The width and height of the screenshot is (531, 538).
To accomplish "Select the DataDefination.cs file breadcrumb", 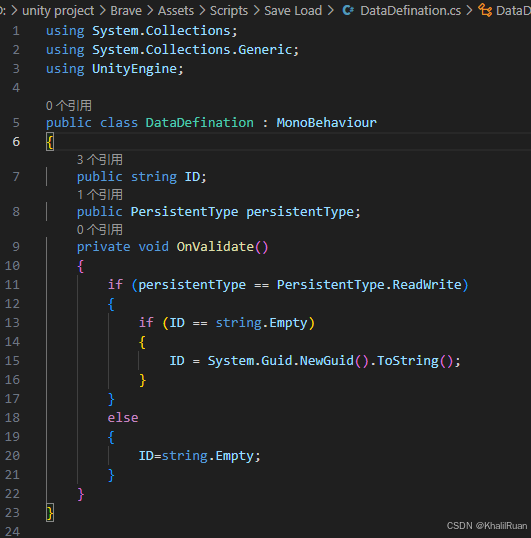I will [411, 11].
